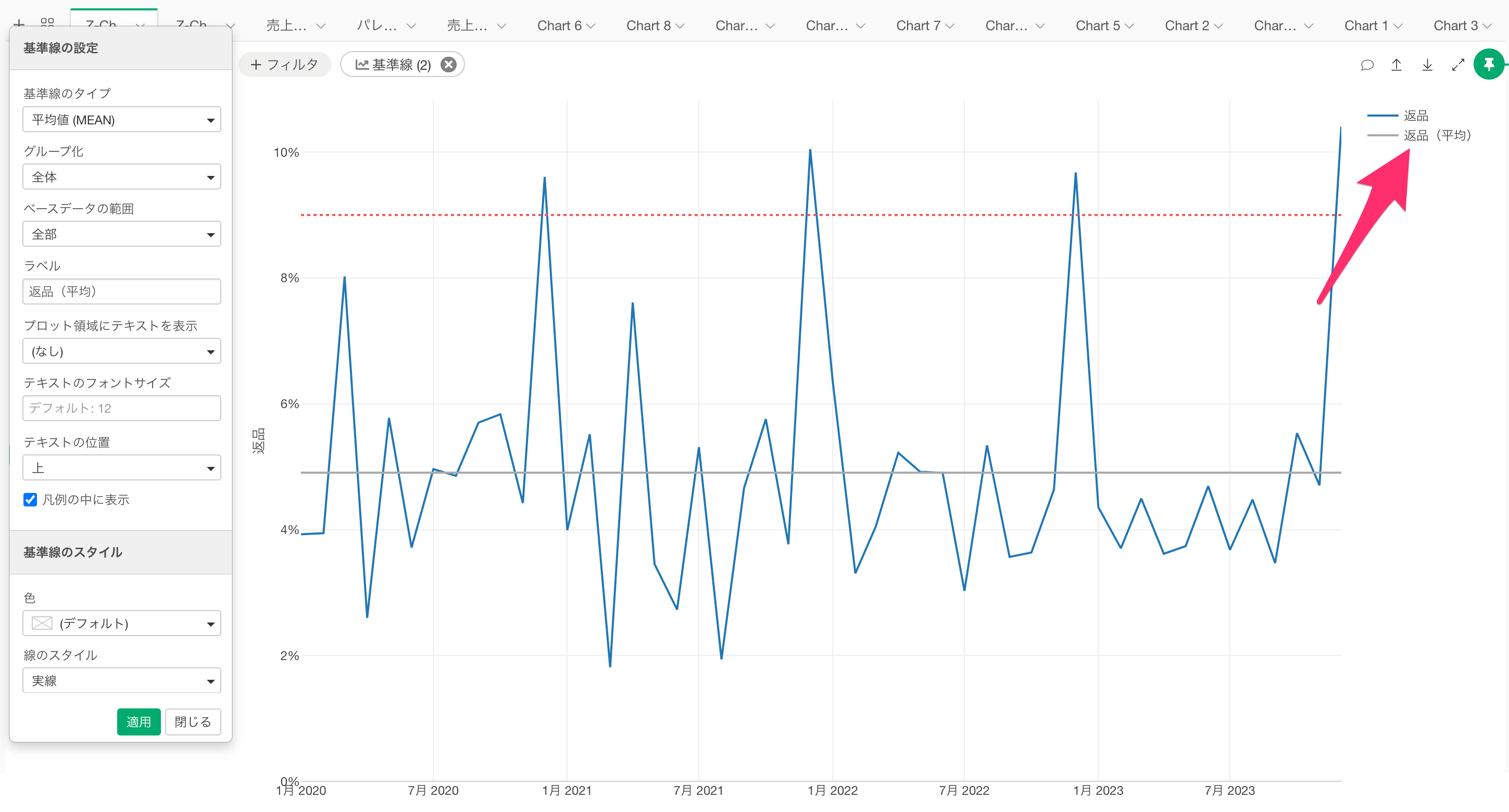The height and width of the screenshot is (812, 1509).
Task: Click the expand to fullscreen icon
Action: coord(1458,65)
